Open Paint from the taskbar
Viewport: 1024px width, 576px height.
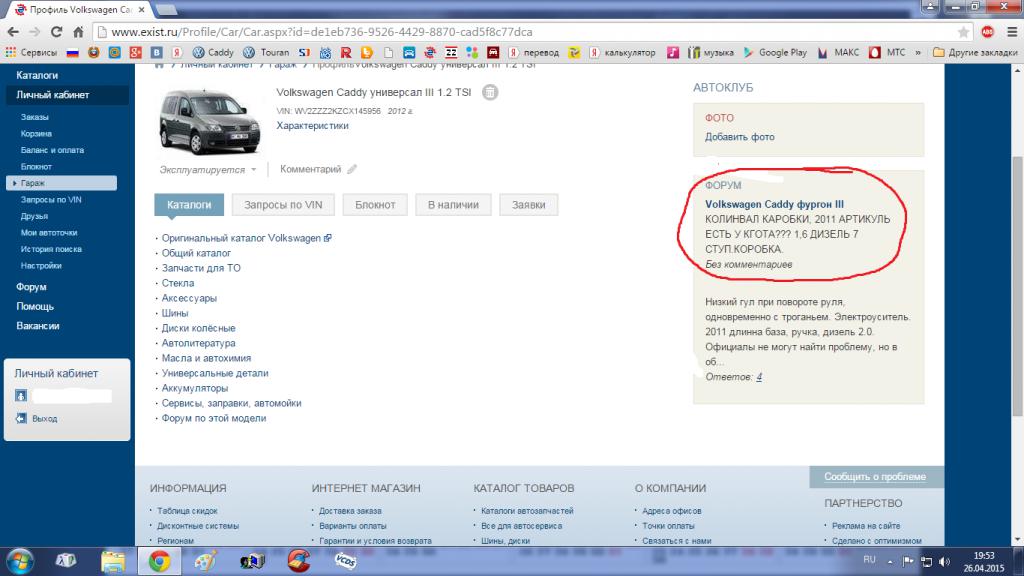[x=205, y=561]
